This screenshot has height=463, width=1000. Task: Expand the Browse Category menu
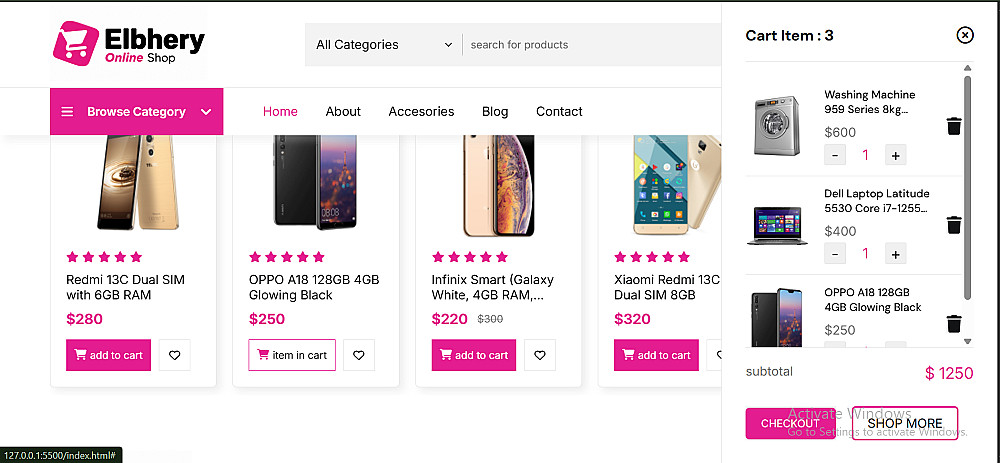[x=136, y=112]
